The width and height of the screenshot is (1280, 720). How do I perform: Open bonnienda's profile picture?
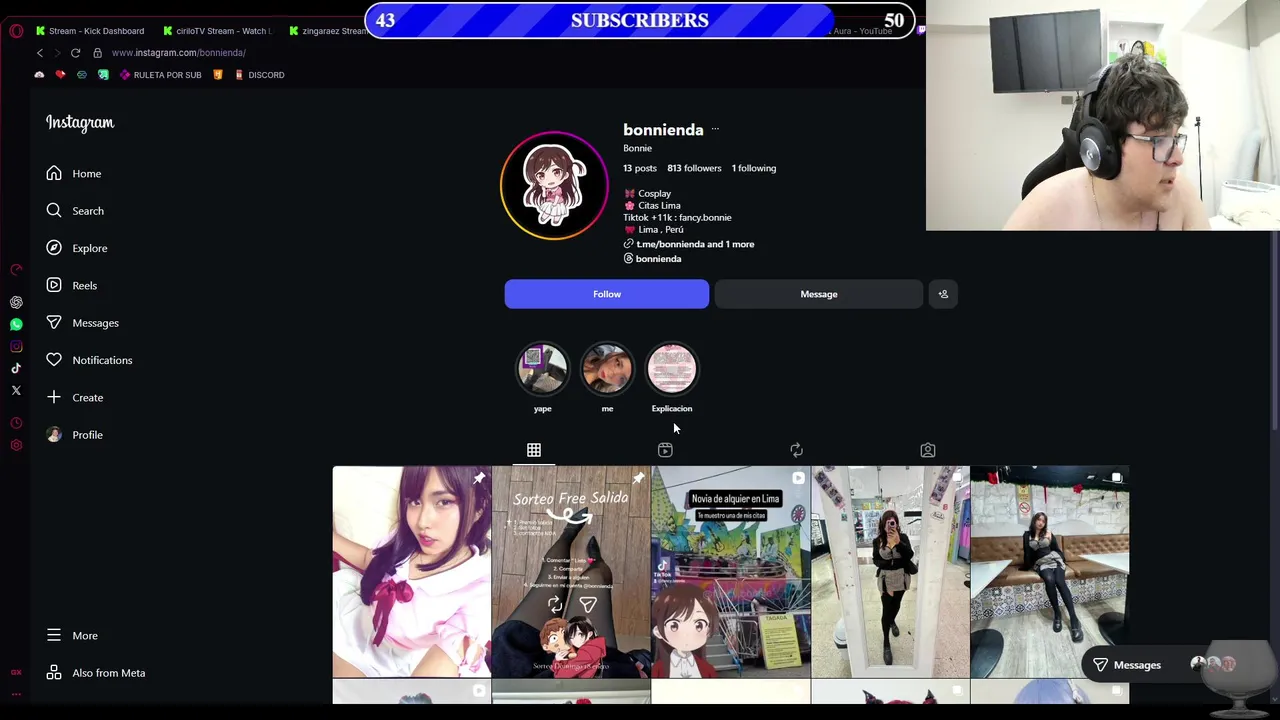click(x=554, y=186)
